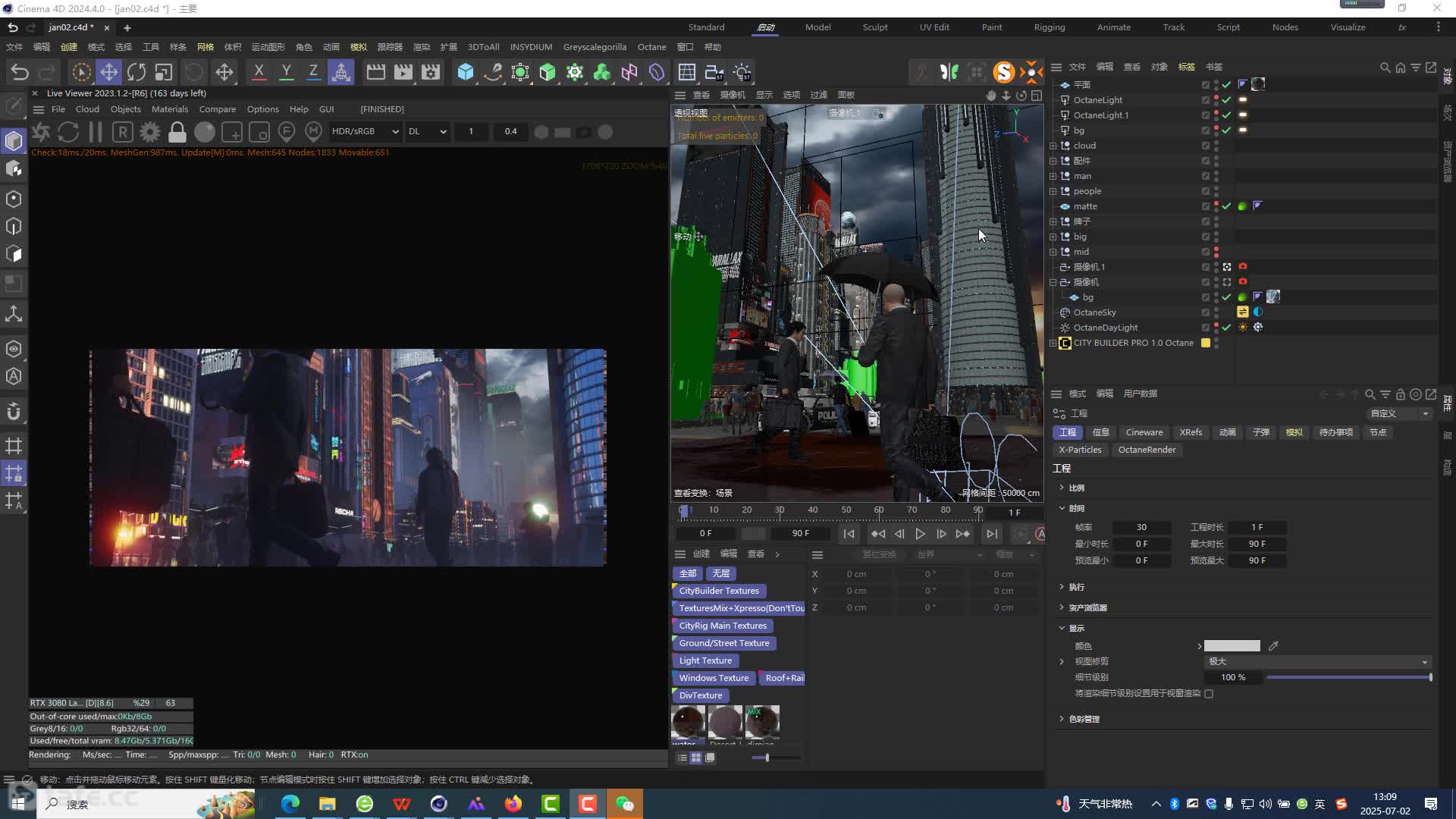Enable render LOD in viewport checkbox

pos(1209,694)
